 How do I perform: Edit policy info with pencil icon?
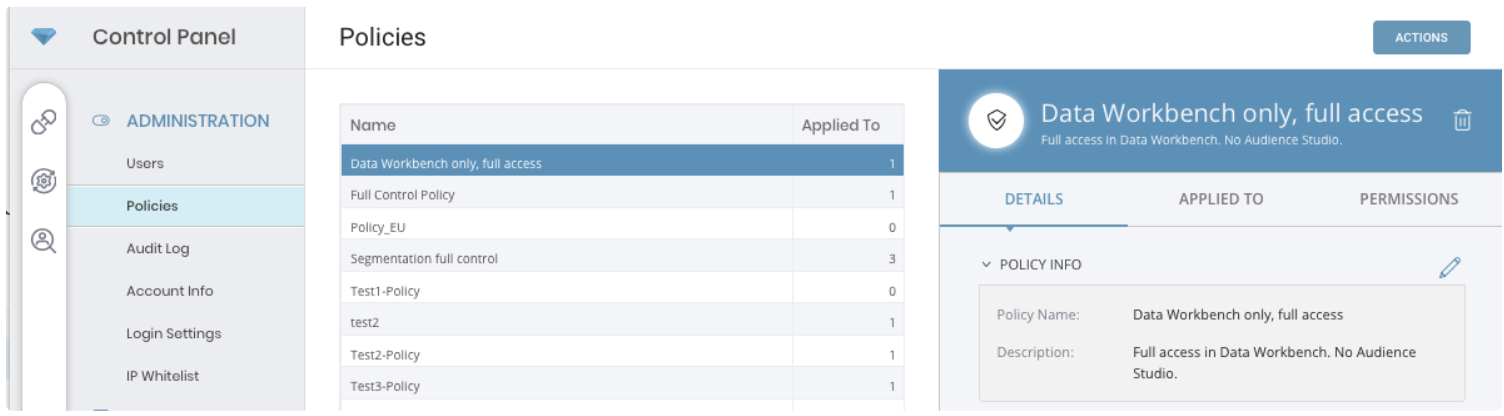[1449, 267]
